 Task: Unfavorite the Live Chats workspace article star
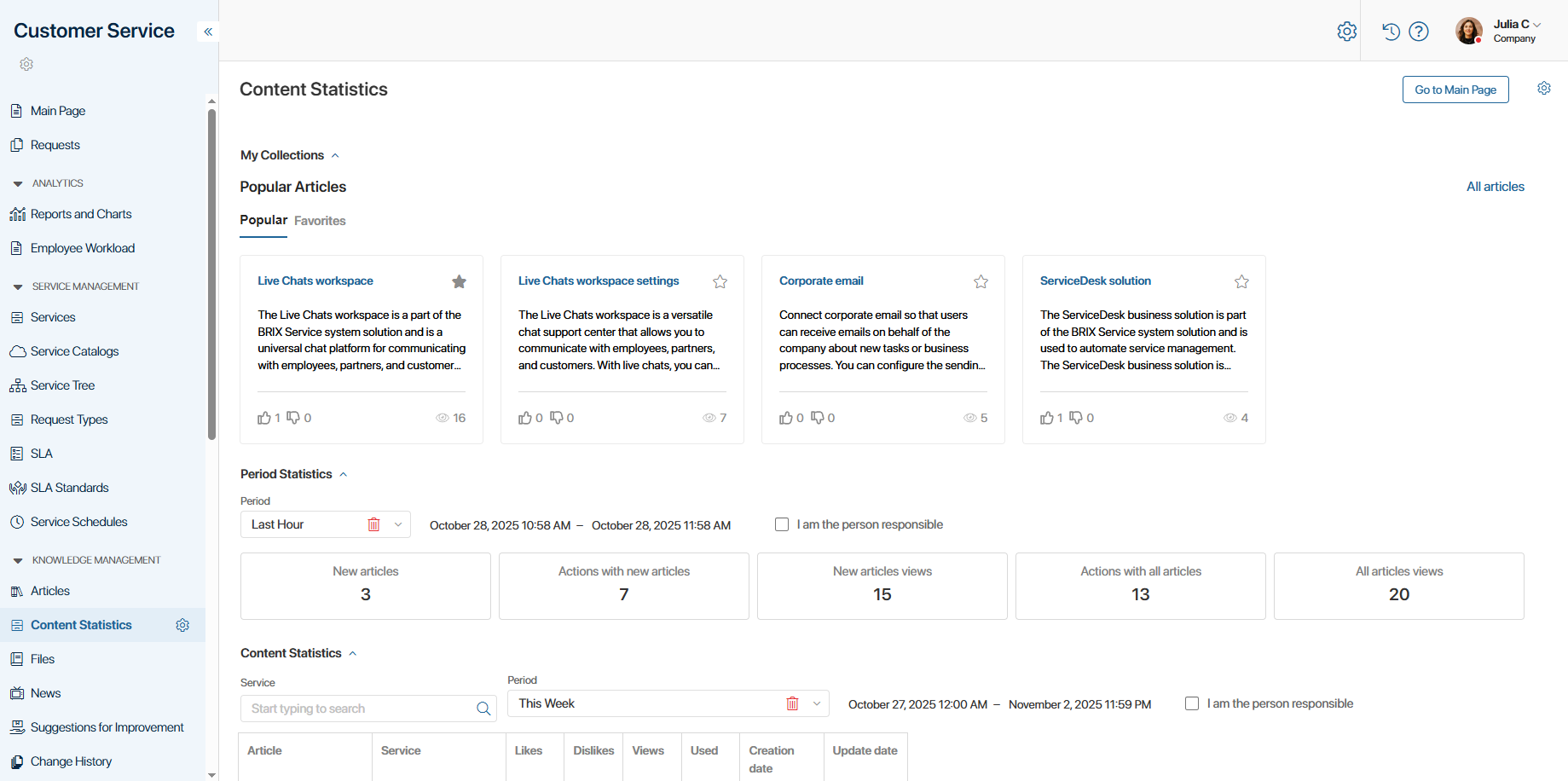point(459,281)
